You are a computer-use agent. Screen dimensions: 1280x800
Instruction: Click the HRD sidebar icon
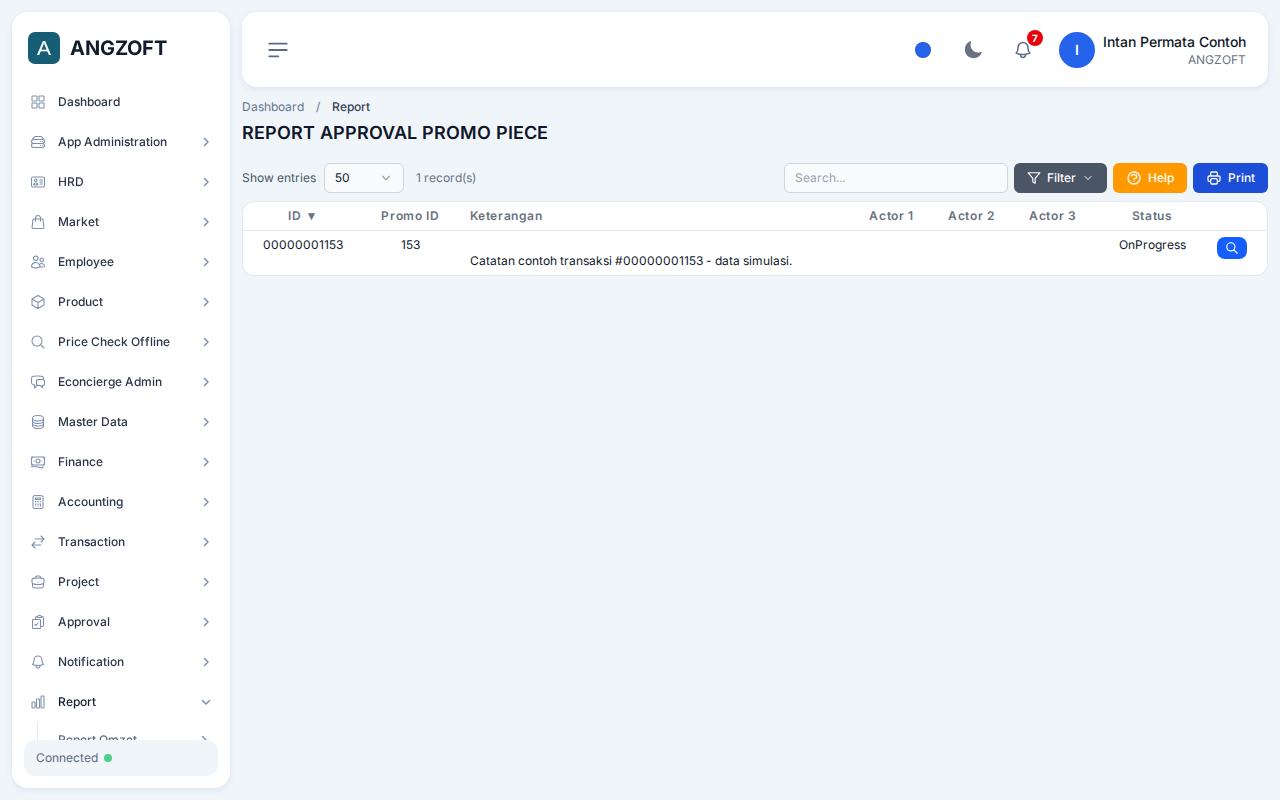pos(38,182)
